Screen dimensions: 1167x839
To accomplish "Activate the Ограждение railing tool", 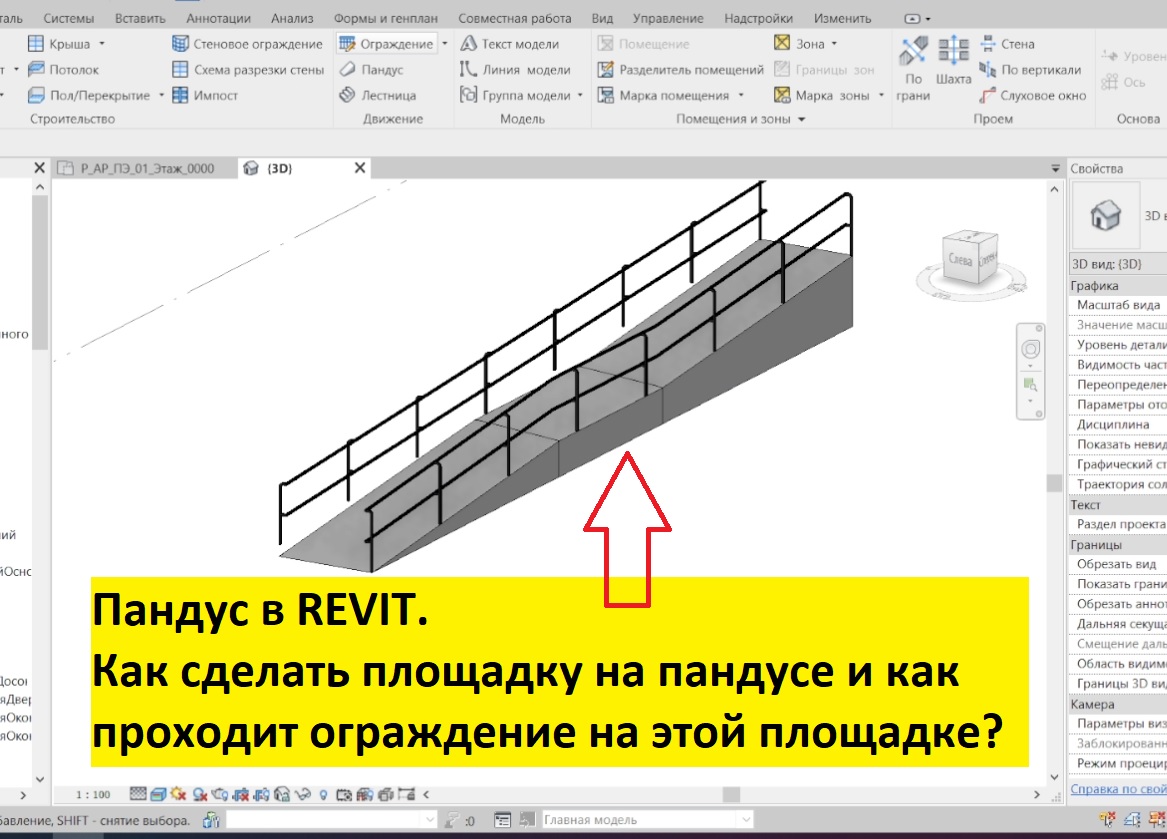I will [386, 44].
